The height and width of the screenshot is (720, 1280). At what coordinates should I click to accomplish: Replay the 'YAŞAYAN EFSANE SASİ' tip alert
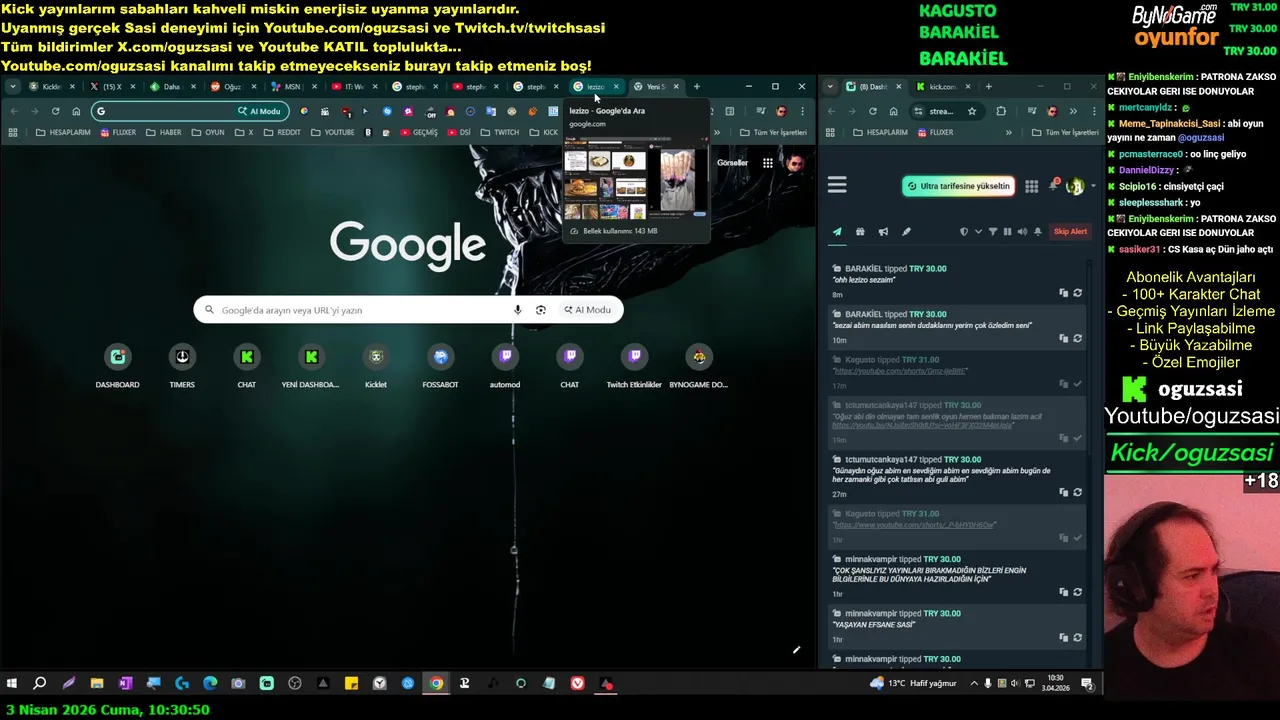point(1077,637)
